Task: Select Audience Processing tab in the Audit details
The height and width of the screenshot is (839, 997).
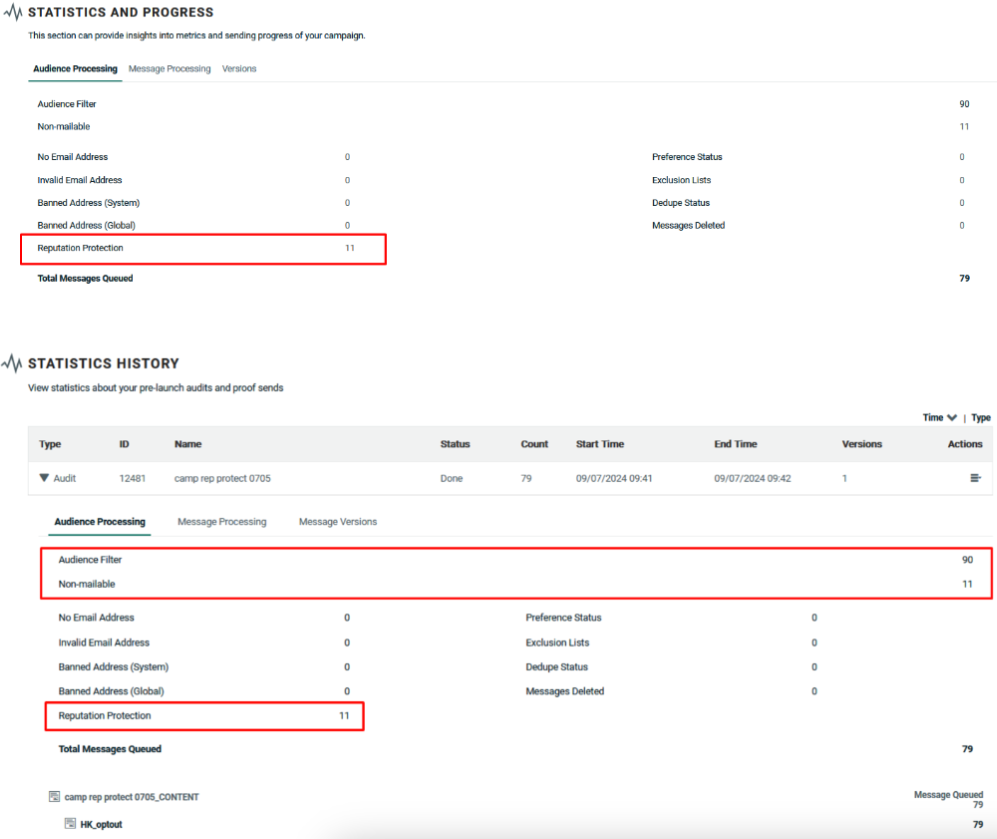Action: (x=99, y=522)
